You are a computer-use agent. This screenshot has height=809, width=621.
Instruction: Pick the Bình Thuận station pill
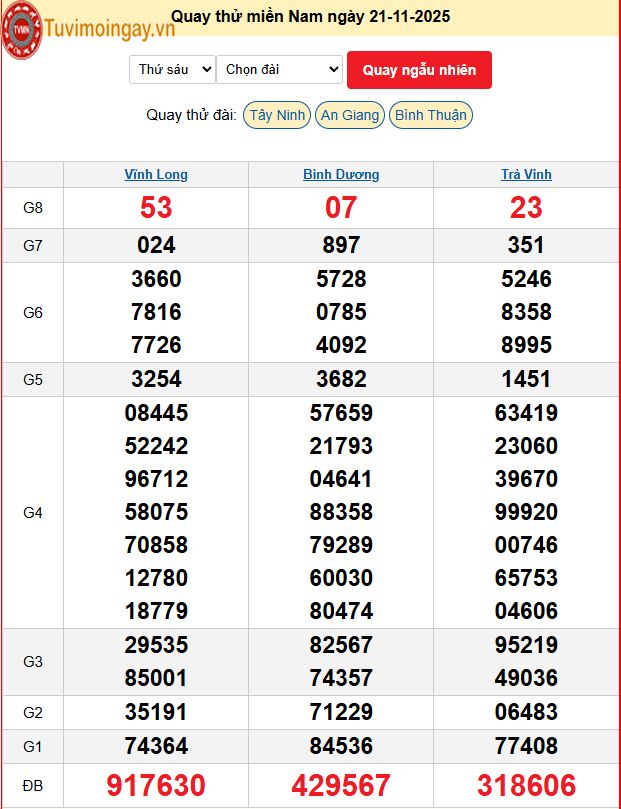430,115
